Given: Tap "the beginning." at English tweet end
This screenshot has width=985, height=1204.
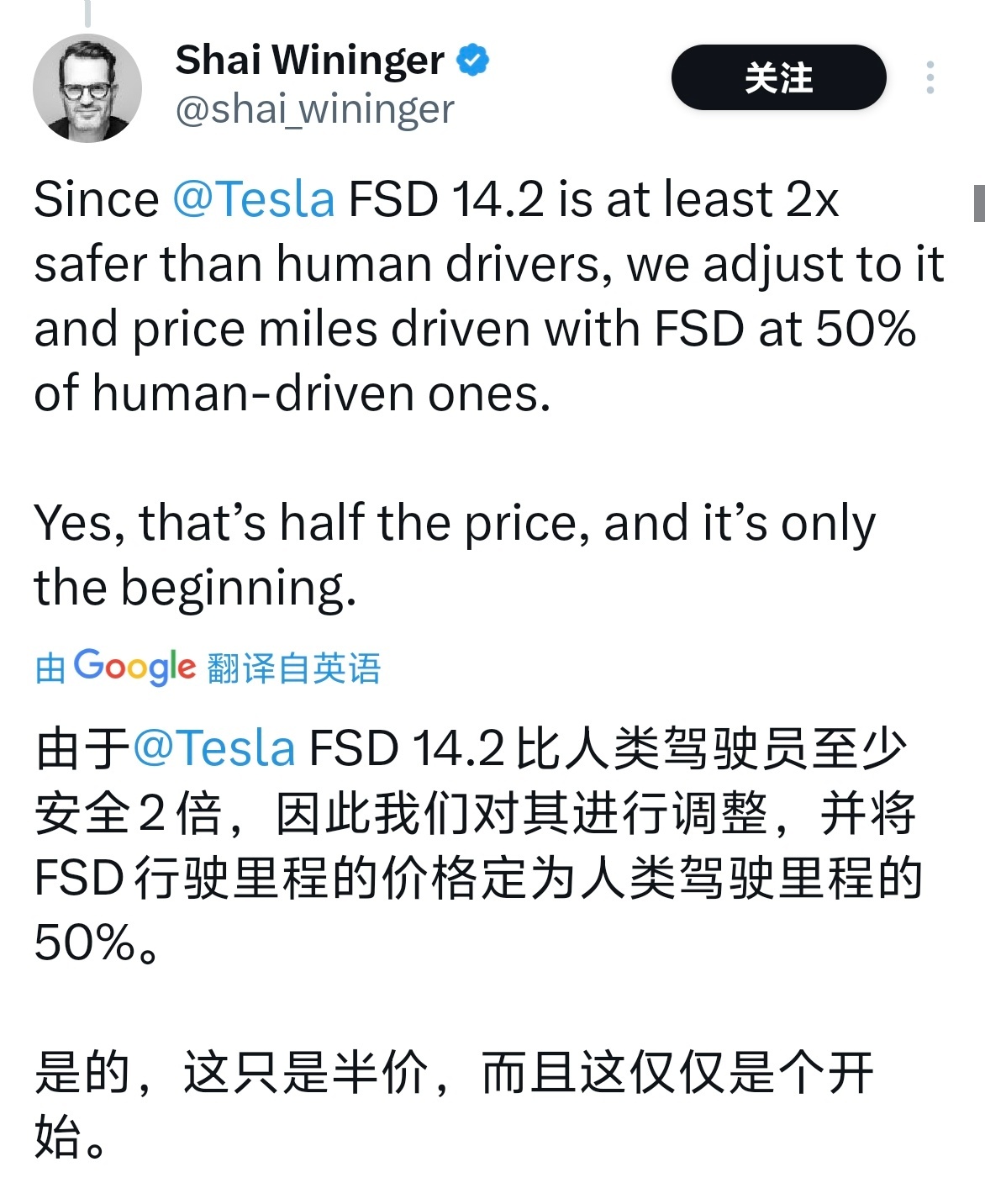Looking at the screenshot, I should pyautogui.click(x=195, y=588).
